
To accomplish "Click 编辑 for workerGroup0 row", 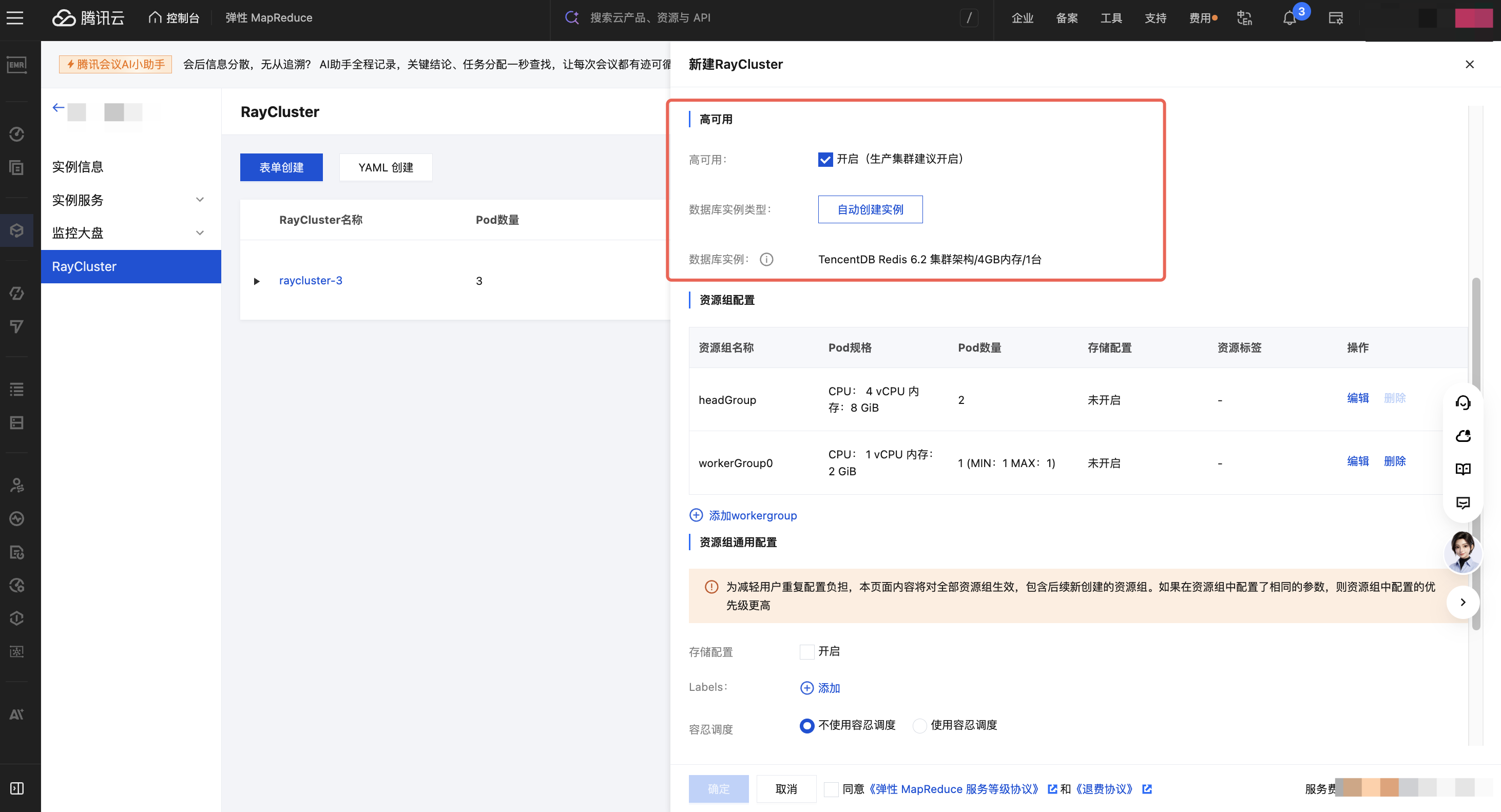I will [1357, 461].
